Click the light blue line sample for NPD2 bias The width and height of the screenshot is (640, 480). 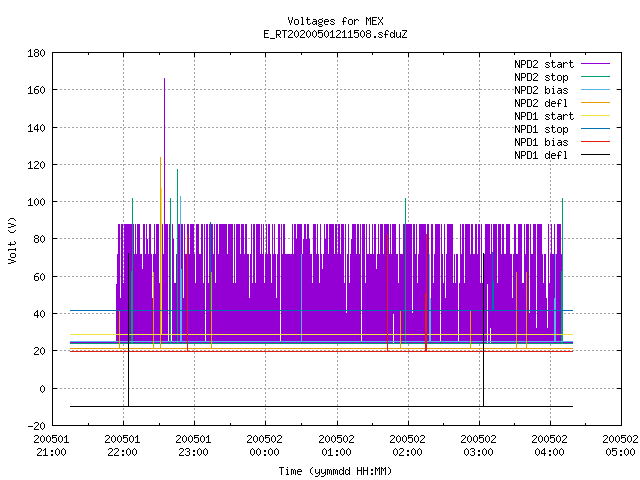tap(595, 89)
